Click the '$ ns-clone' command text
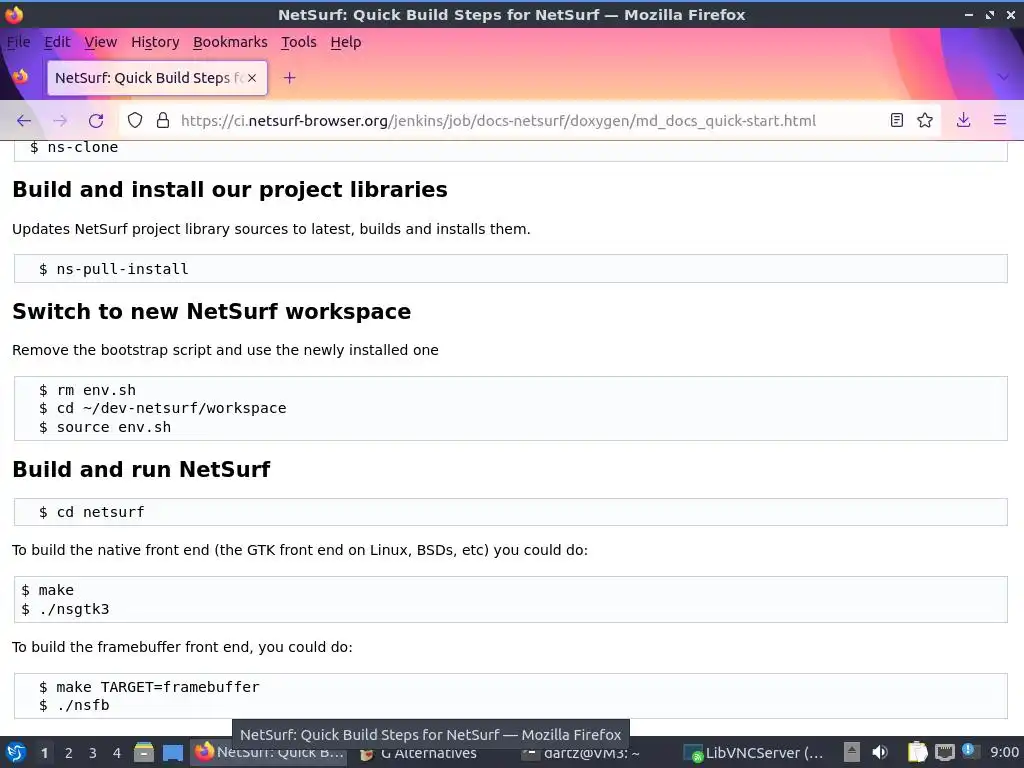Viewport: 1024px width, 768px height. coord(74,148)
